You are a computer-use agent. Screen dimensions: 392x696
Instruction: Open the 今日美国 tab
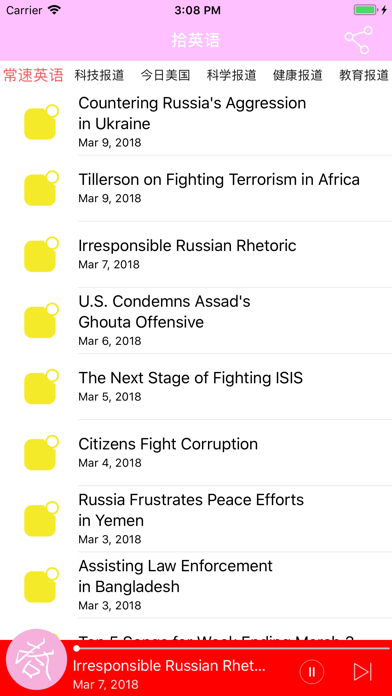click(x=166, y=75)
